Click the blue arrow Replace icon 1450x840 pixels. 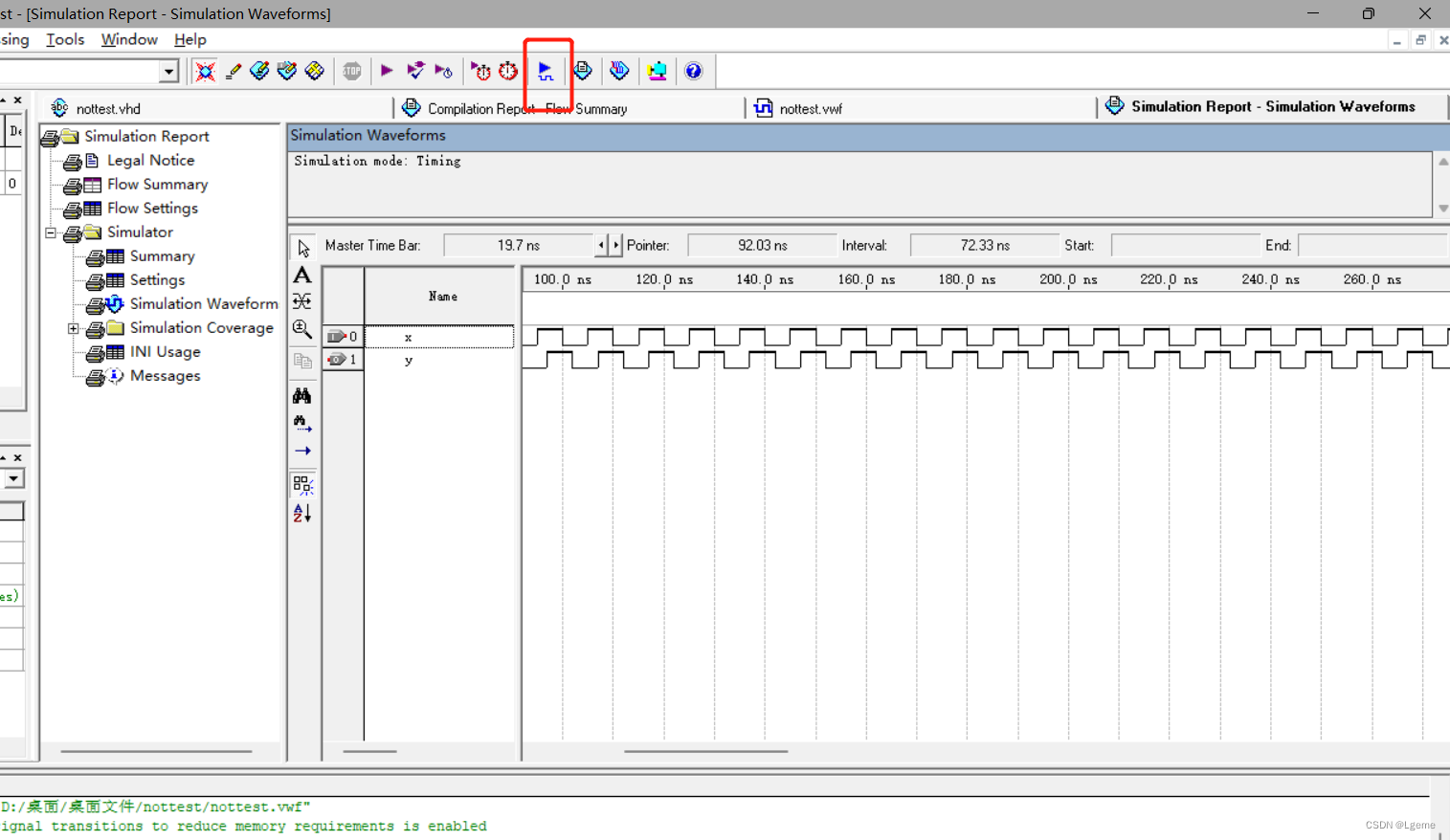[x=302, y=451]
